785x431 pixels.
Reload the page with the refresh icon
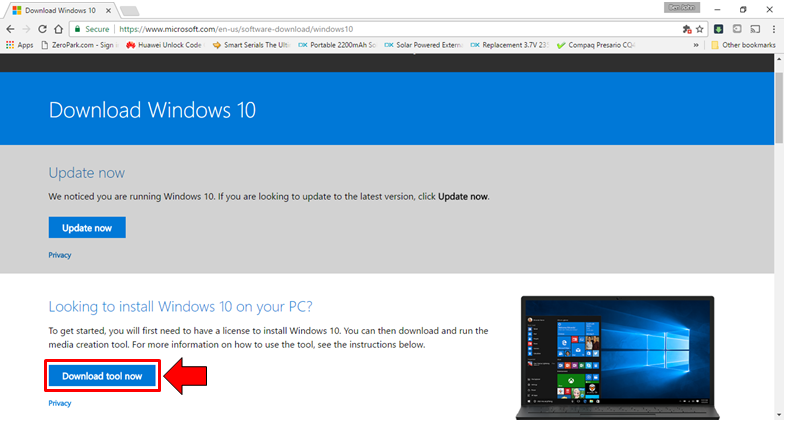click(43, 29)
